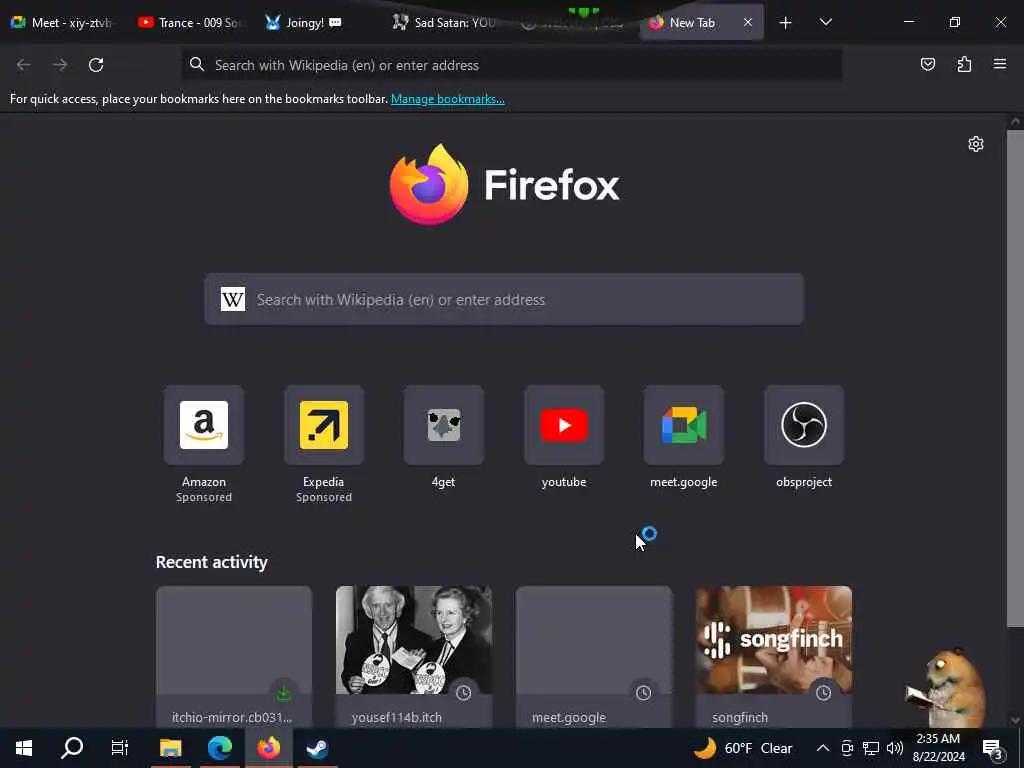Open new tab personalize gear icon

(976, 144)
